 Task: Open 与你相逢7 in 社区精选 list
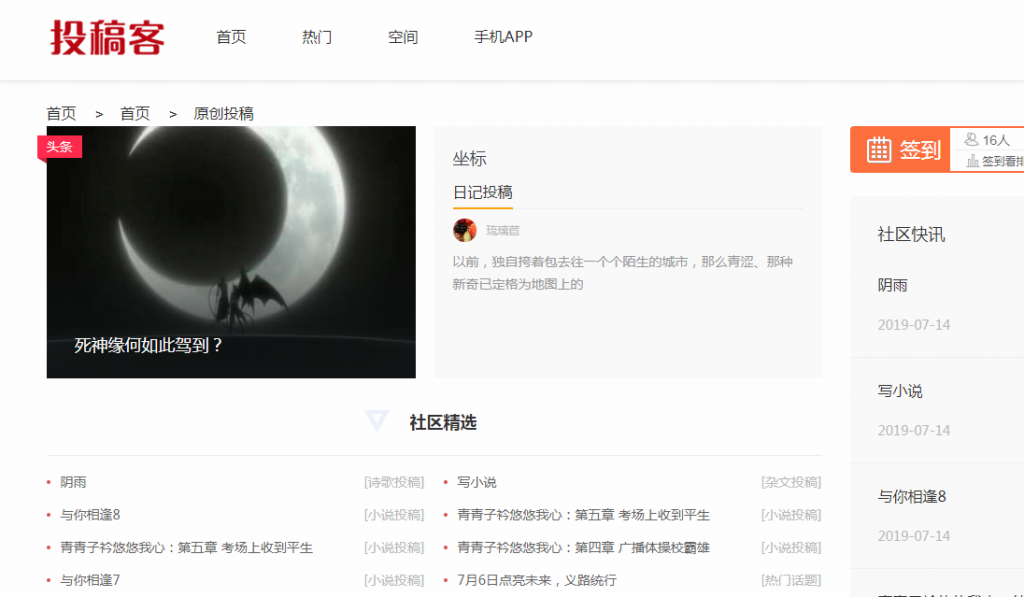(90, 580)
